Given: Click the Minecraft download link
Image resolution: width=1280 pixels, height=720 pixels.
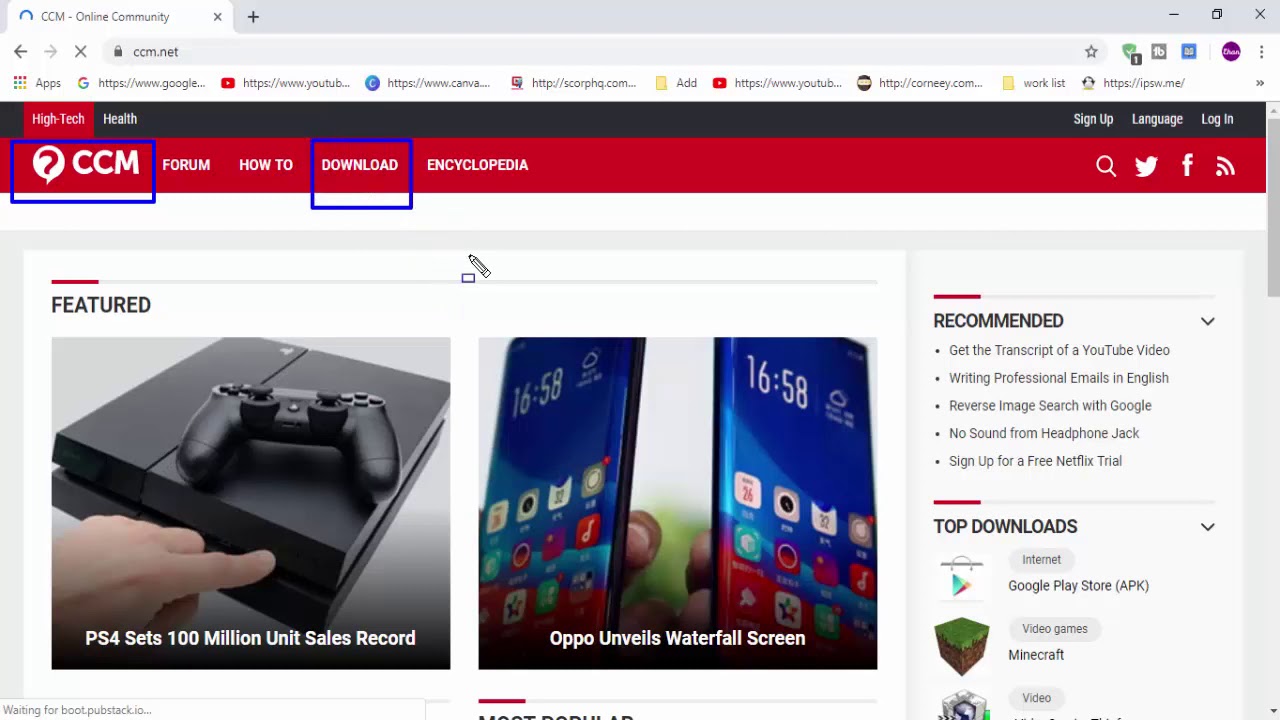Looking at the screenshot, I should (1036, 655).
